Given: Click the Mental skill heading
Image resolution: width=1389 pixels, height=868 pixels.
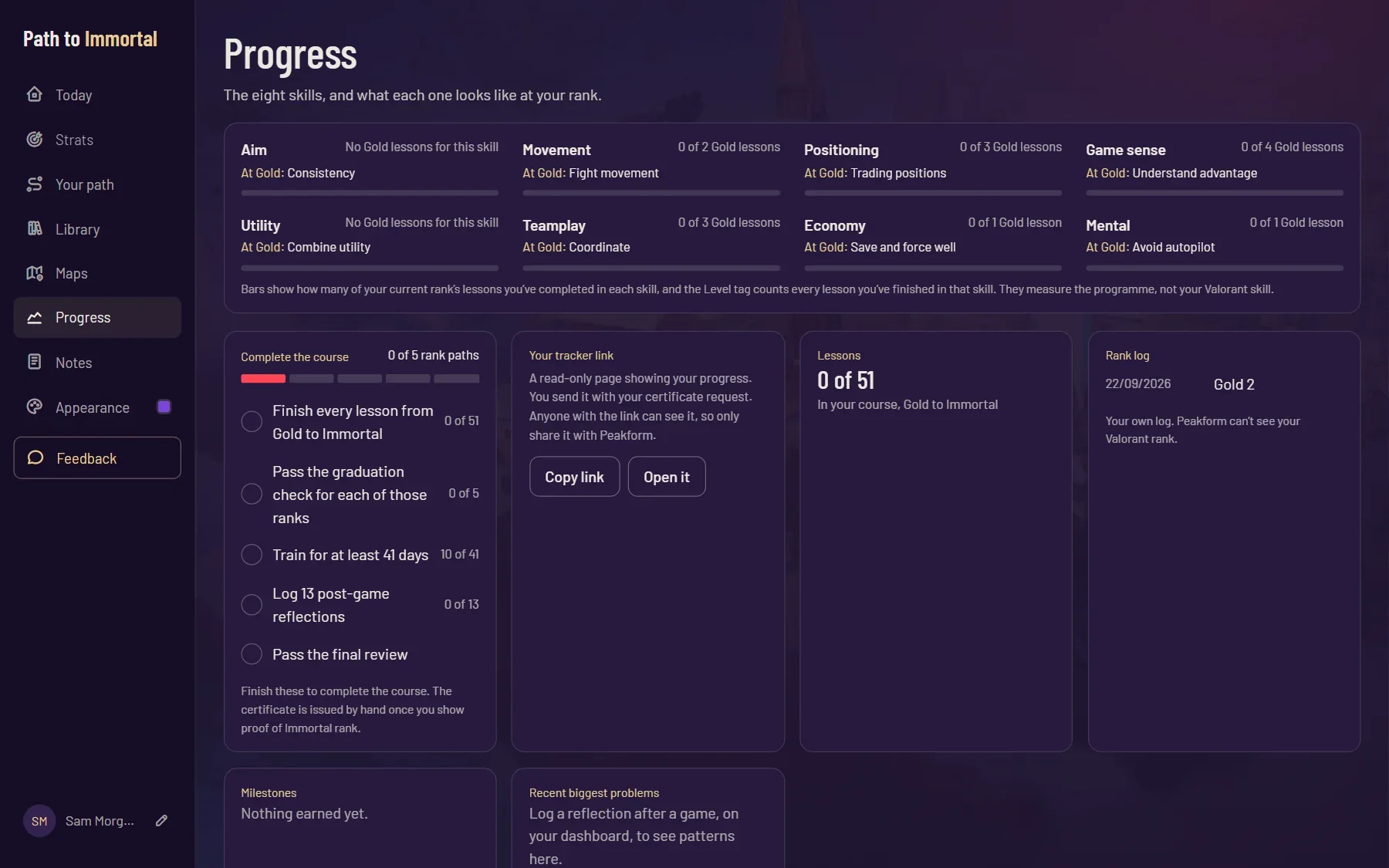Looking at the screenshot, I should [1107, 225].
